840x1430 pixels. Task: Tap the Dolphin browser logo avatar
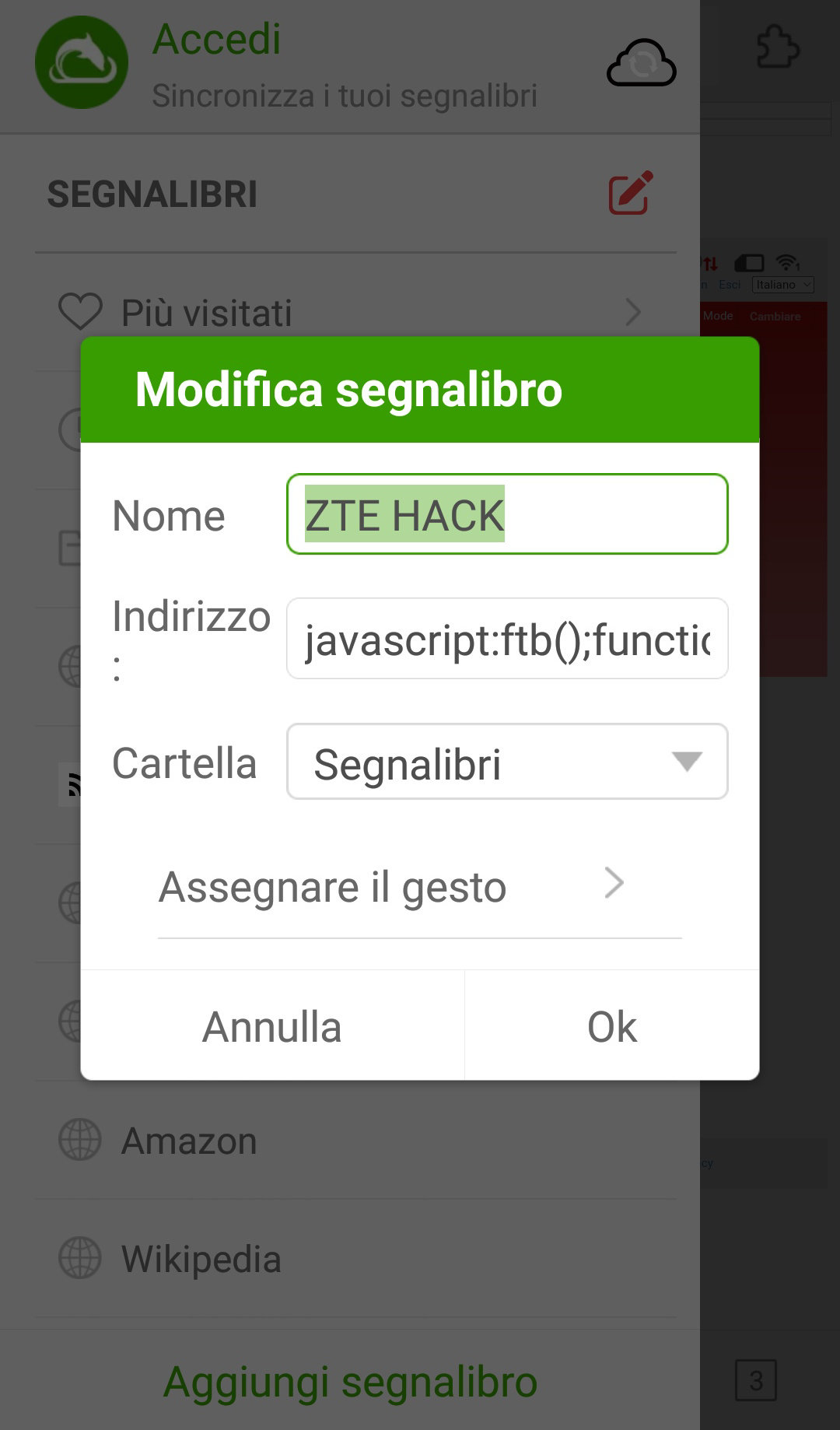(82, 62)
